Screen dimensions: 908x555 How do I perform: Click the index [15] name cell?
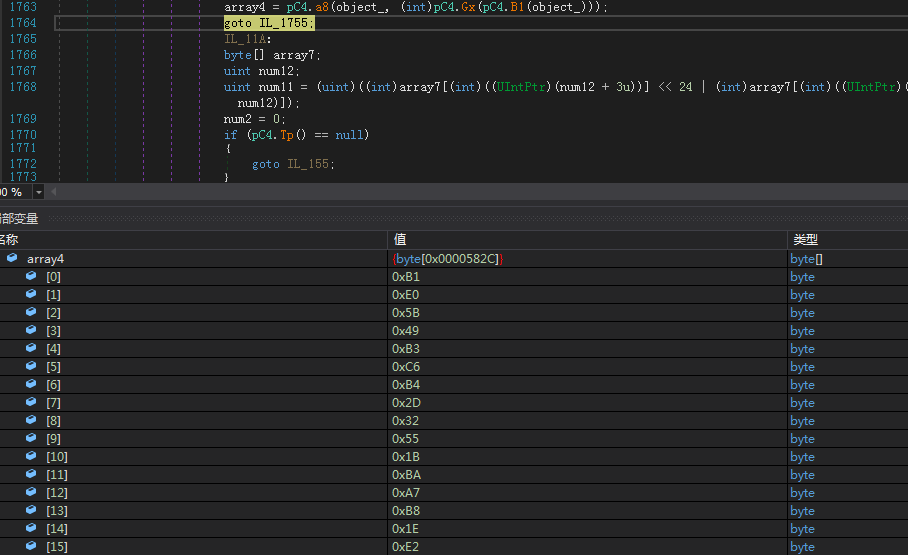tap(57, 546)
